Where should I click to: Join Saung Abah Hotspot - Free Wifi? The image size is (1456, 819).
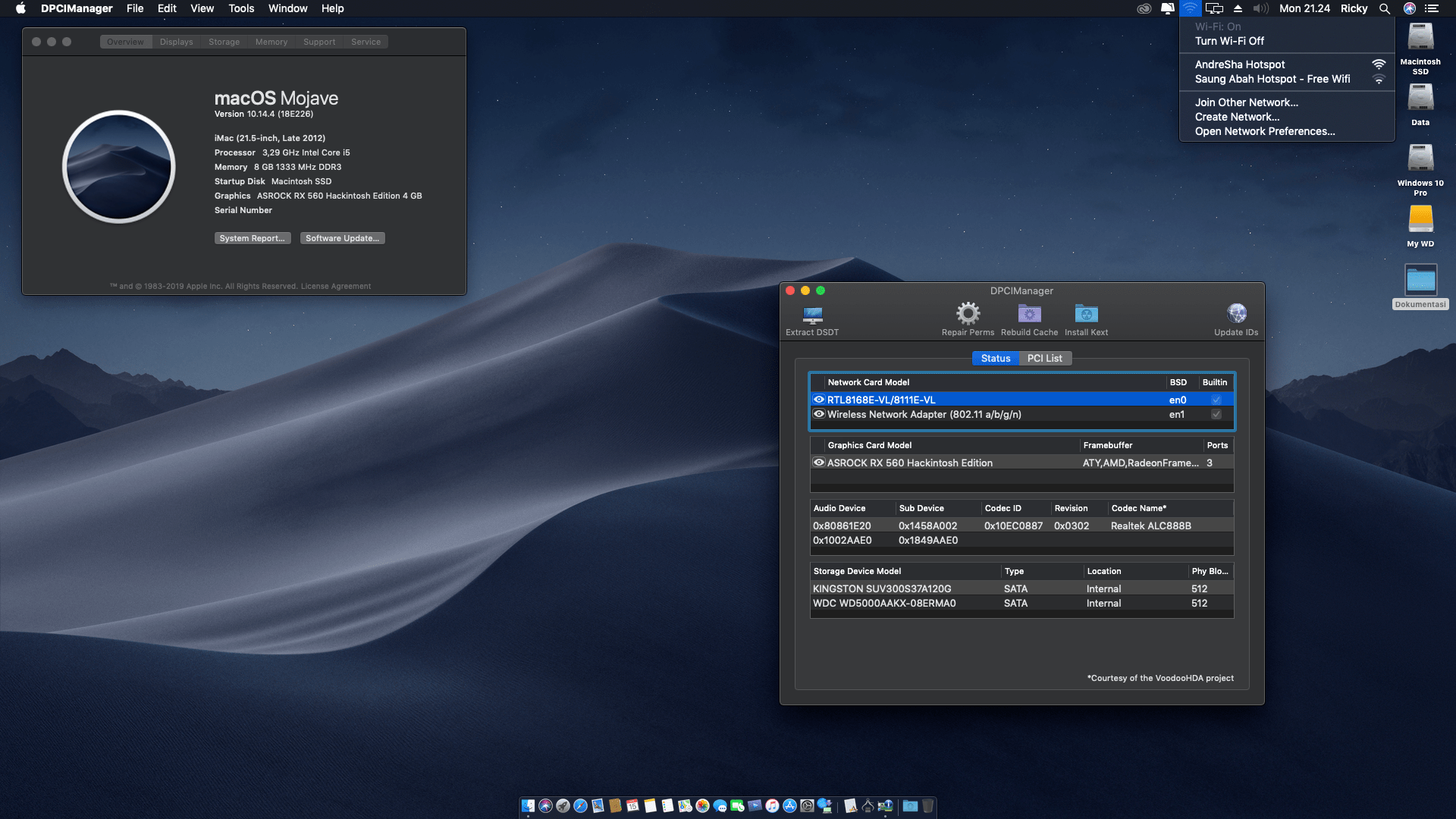(x=1287, y=79)
